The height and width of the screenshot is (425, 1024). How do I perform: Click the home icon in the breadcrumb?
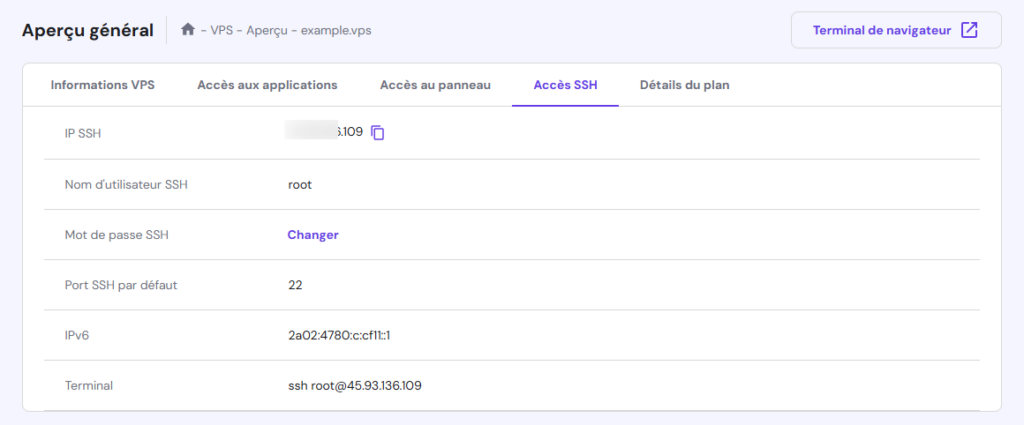click(188, 29)
